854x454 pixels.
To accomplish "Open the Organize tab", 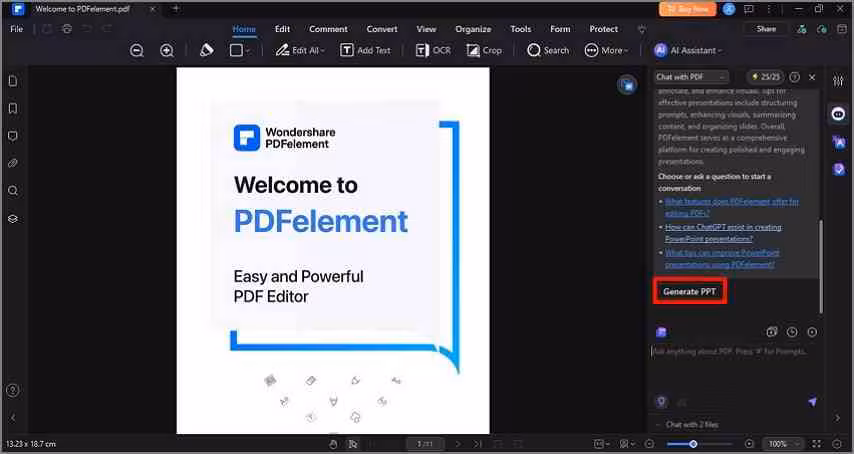I will point(473,29).
